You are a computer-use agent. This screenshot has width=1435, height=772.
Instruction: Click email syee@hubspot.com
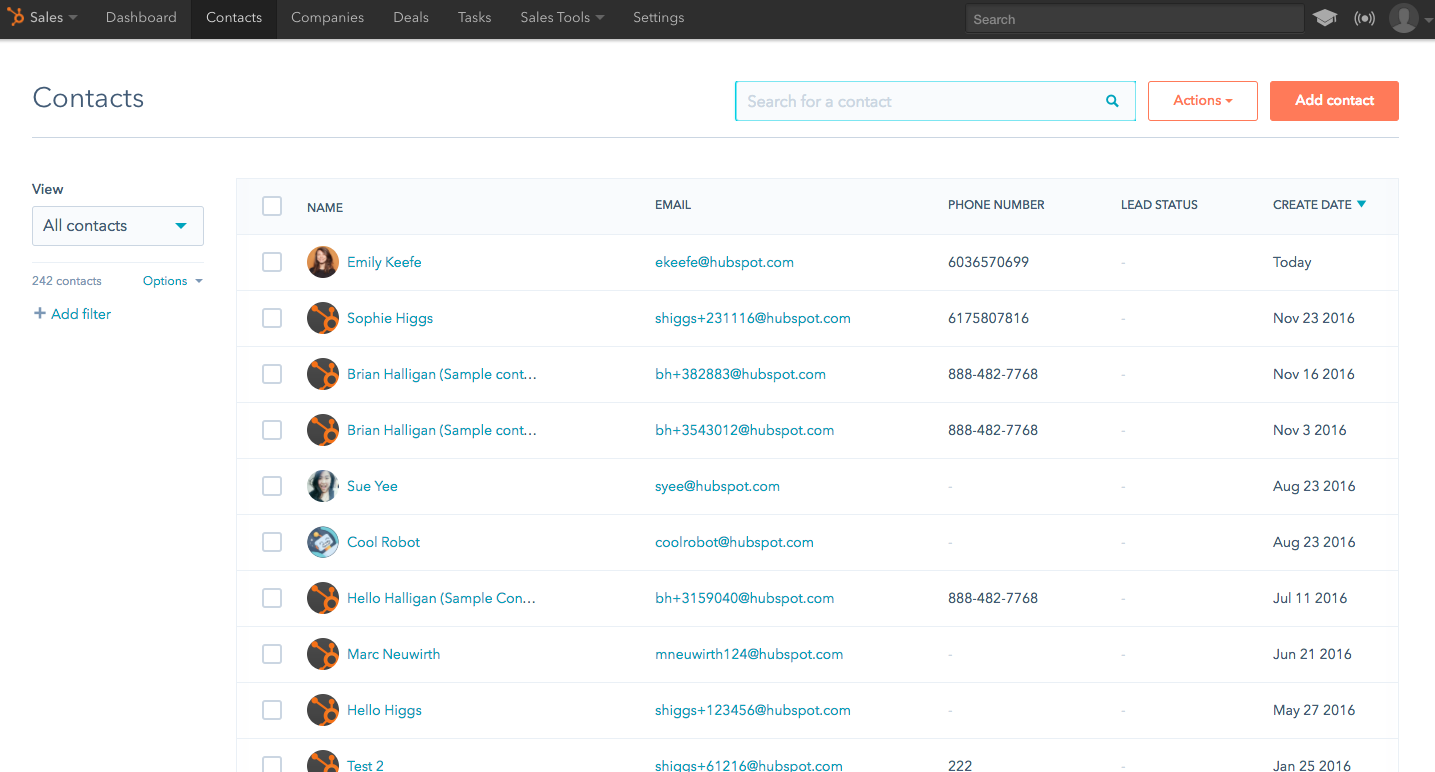point(717,486)
